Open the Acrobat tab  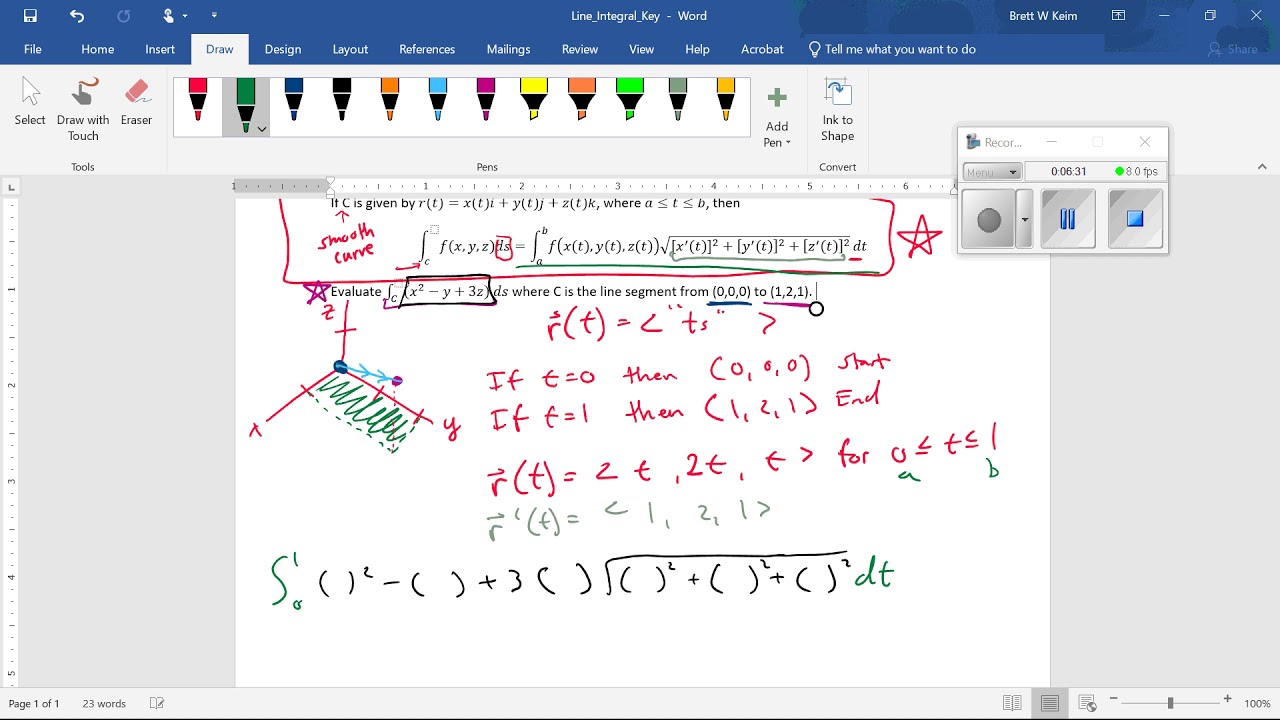pos(762,49)
